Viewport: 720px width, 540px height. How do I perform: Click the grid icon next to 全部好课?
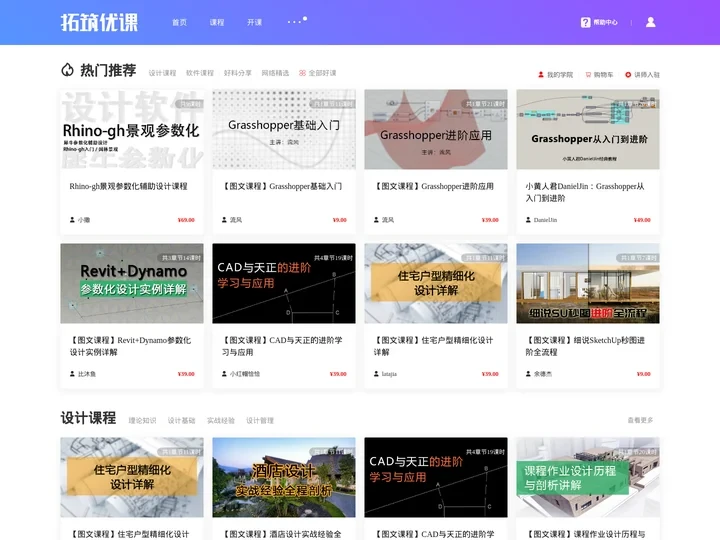tap(302, 73)
